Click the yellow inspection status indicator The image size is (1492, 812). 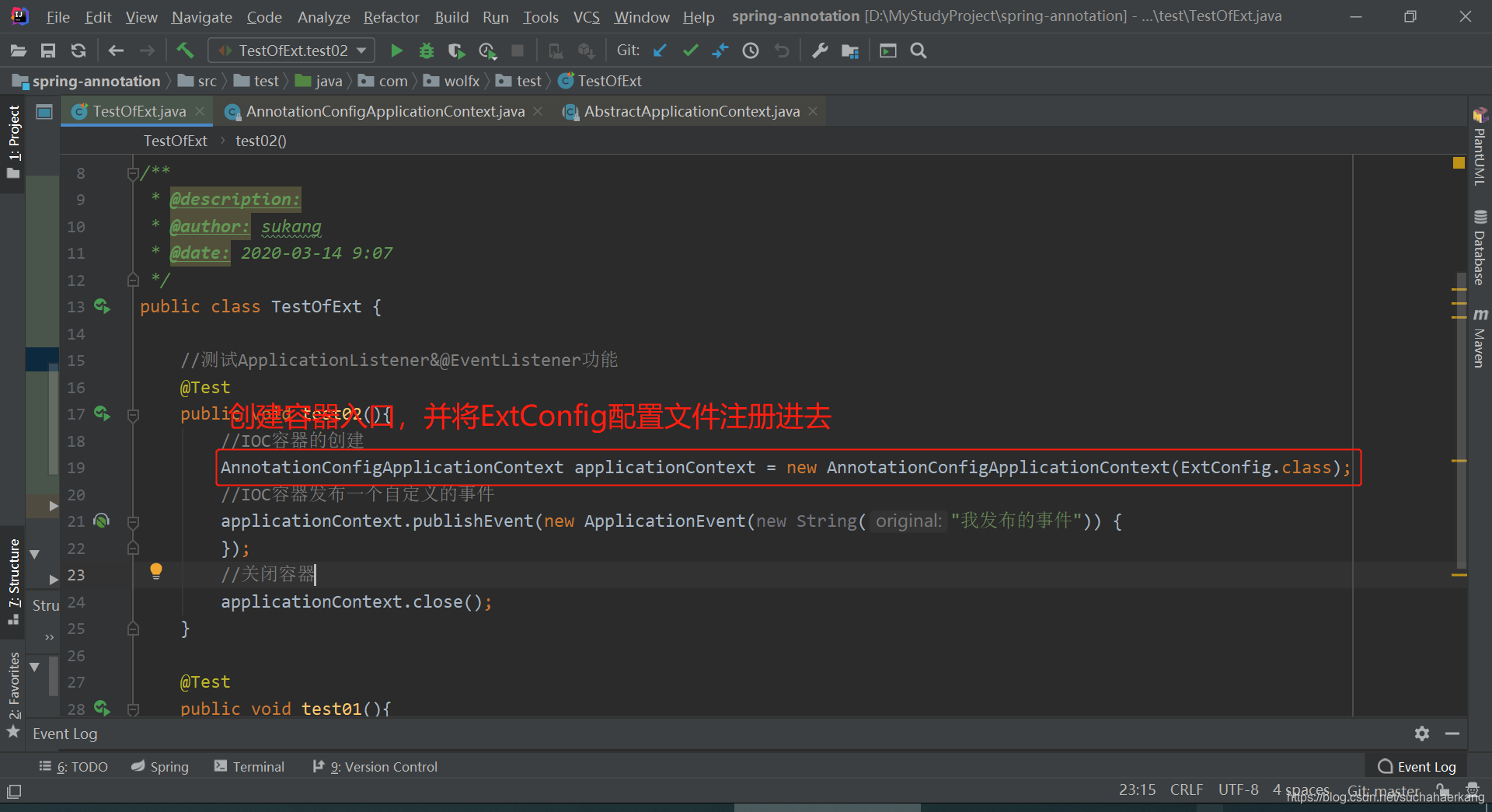(1459, 162)
